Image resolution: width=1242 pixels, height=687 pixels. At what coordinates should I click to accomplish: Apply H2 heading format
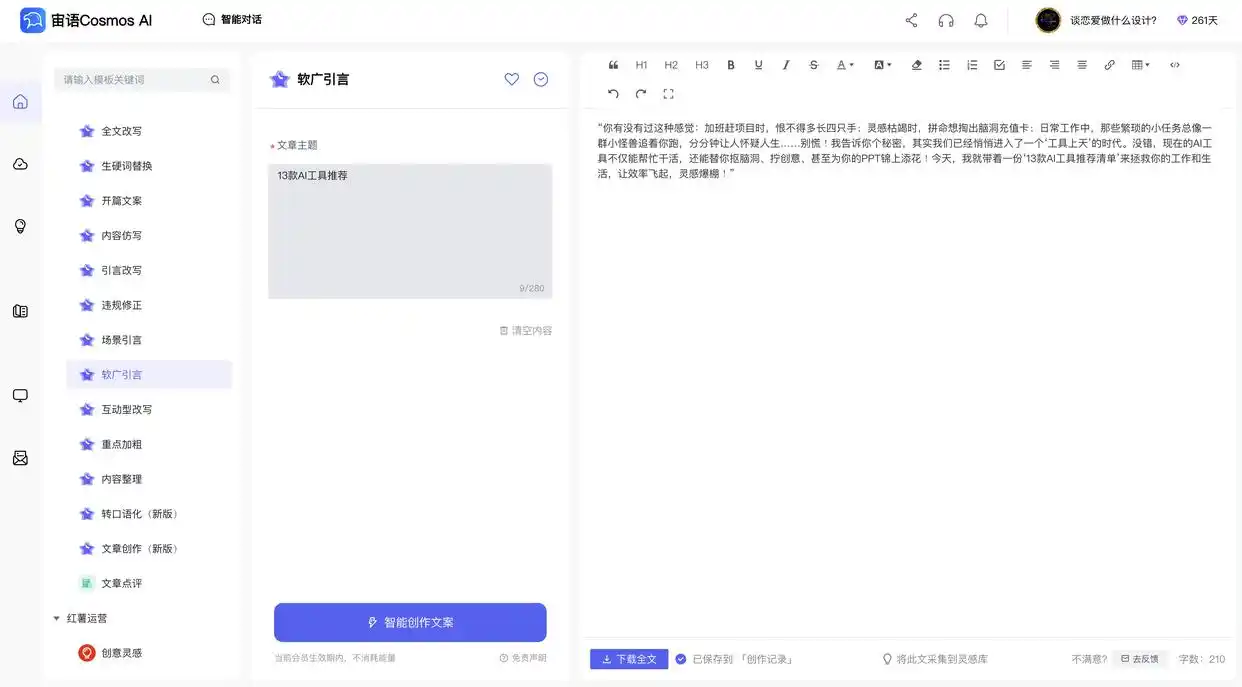click(x=671, y=65)
